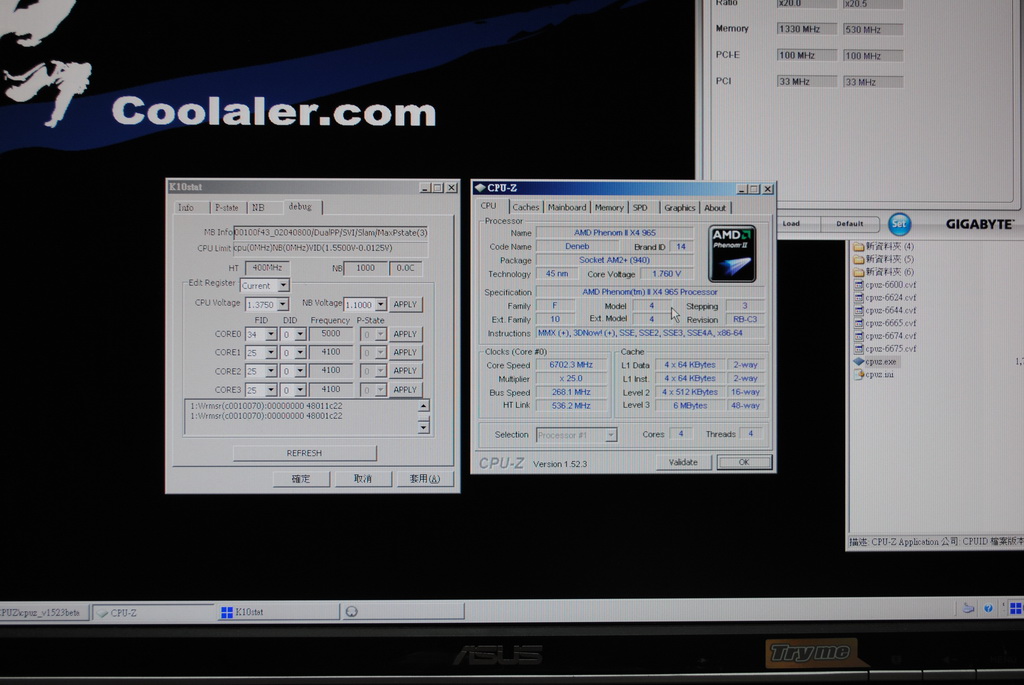Click the Load button in Gigabyte tool
1024x685 pixels.
point(792,224)
